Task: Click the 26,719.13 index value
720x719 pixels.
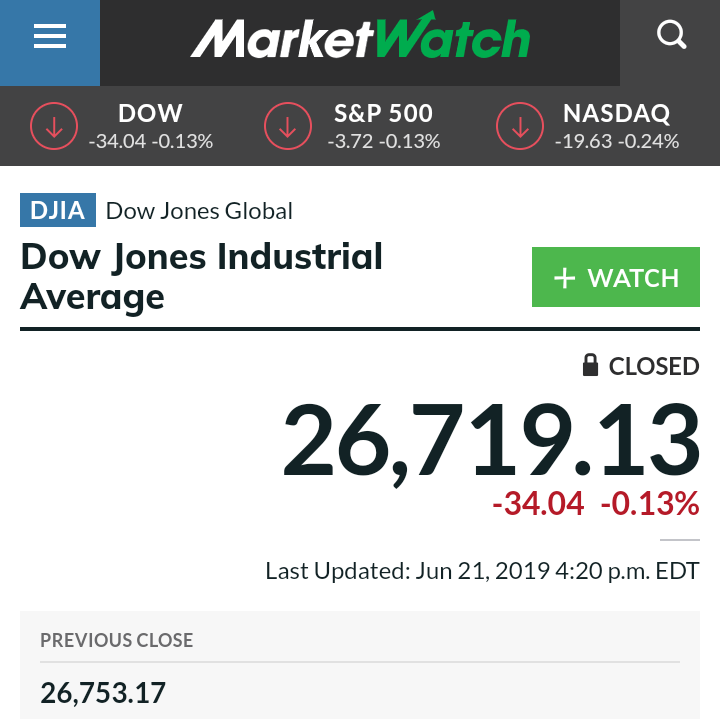Action: pyautogui.click(x=491, y=440)
